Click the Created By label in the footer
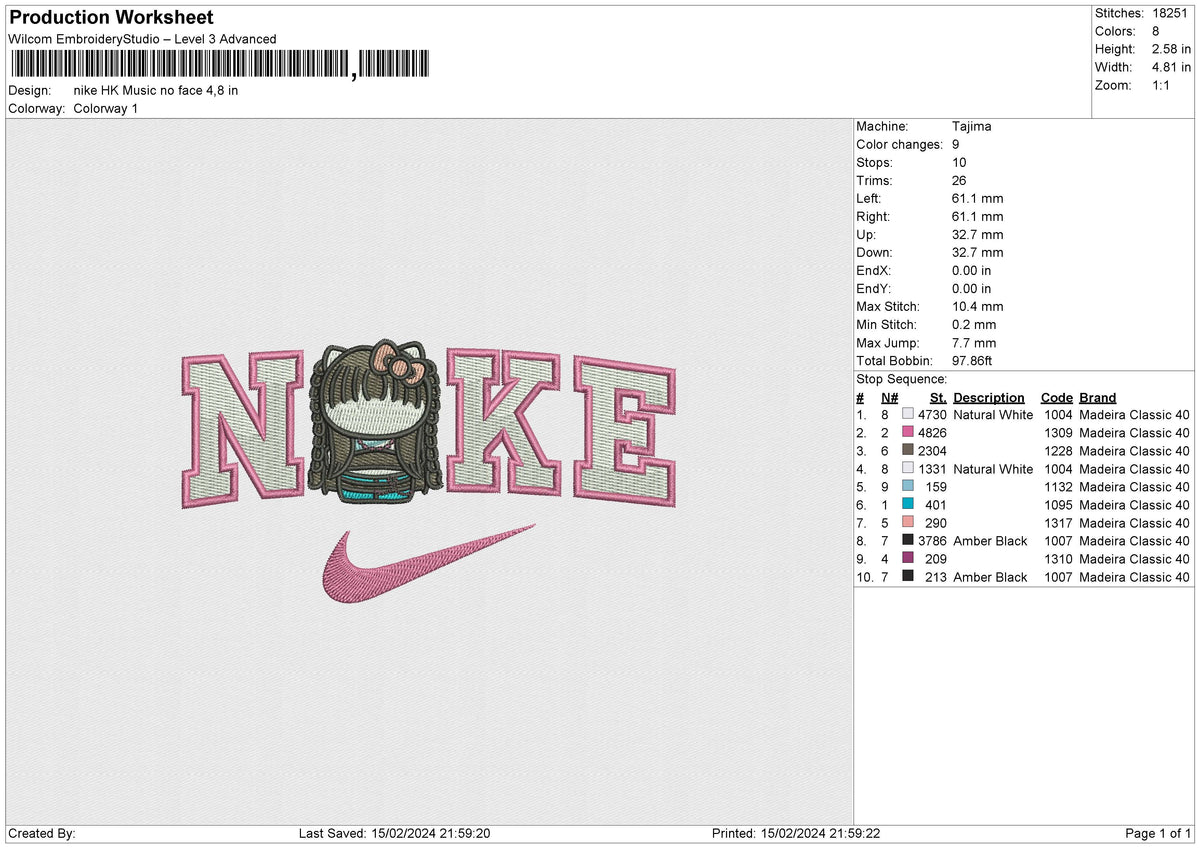The image size is (1200, 848). coord(41,834)
